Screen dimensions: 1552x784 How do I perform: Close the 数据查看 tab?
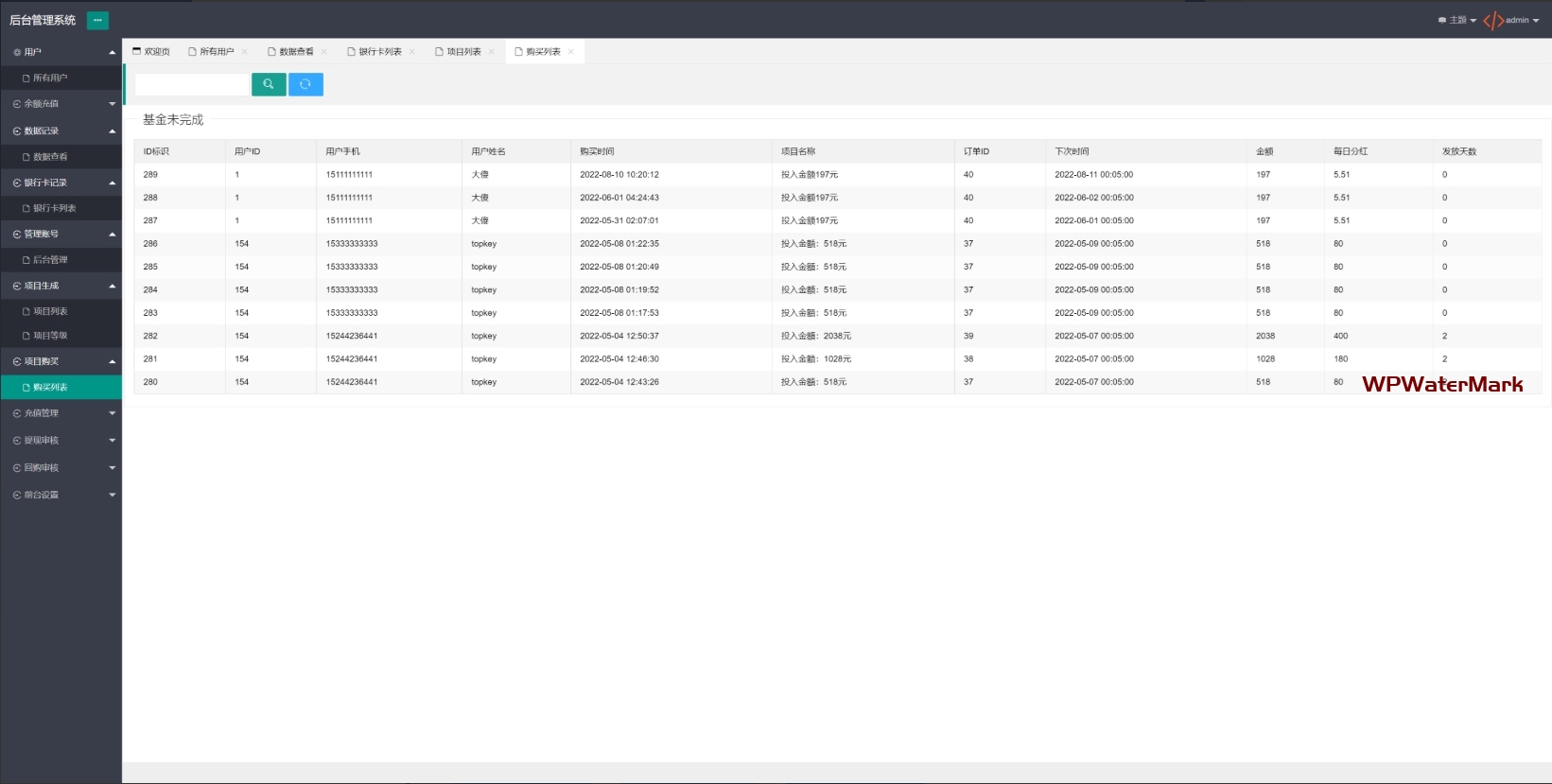click(324, 52)
